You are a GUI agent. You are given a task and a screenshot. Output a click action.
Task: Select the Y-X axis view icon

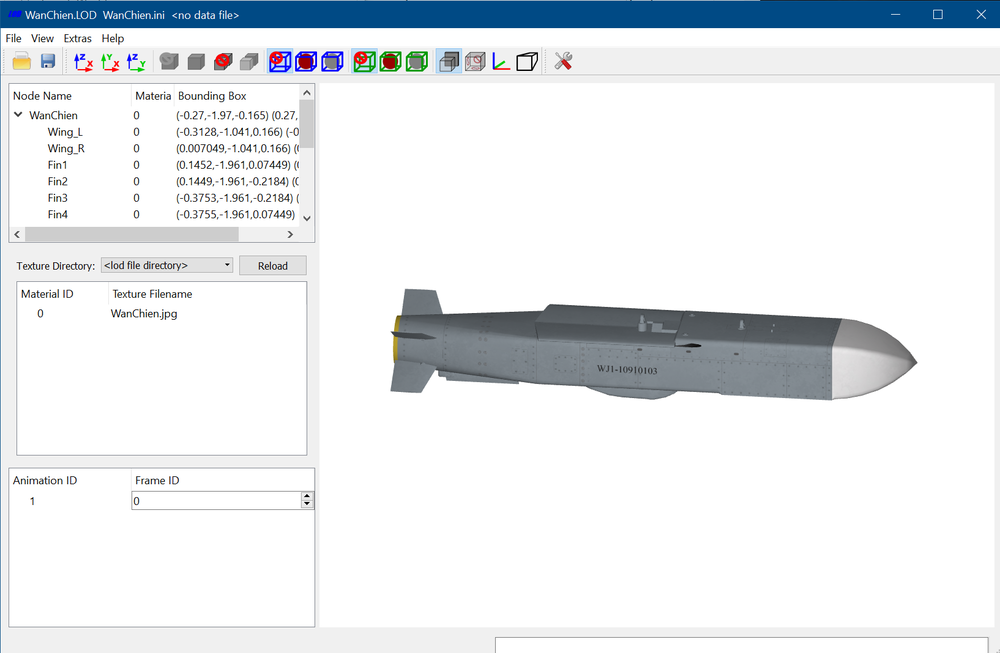pyautogui.click(x=110, y=61)
